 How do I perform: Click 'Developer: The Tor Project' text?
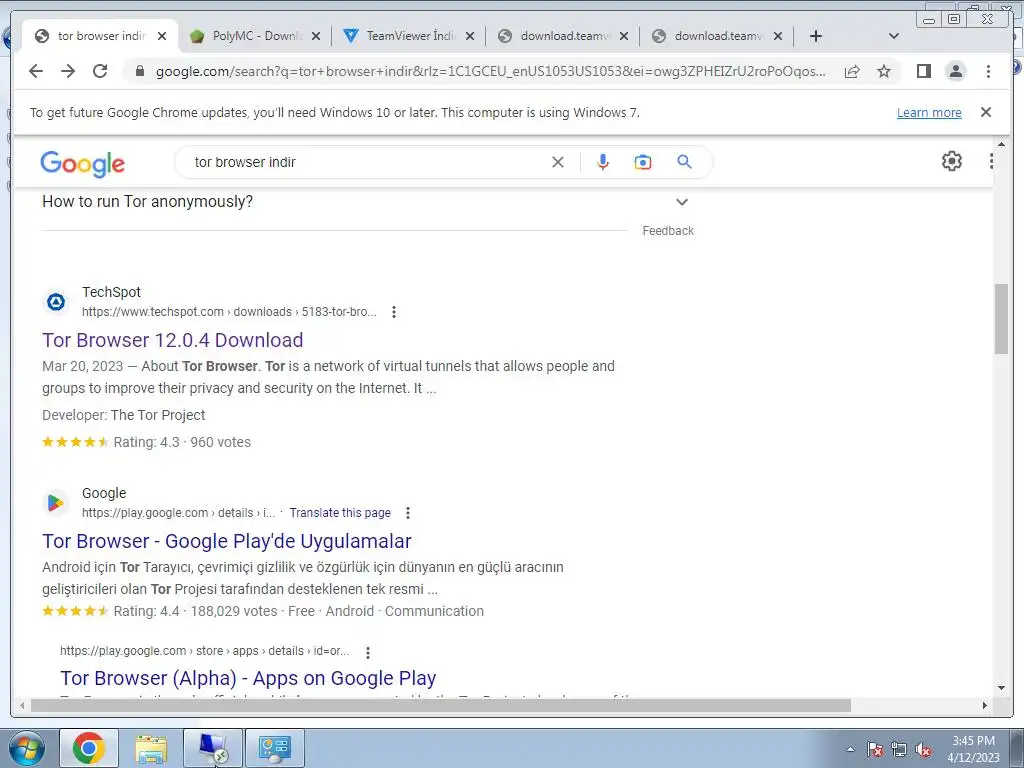click(x=123, y=415)
